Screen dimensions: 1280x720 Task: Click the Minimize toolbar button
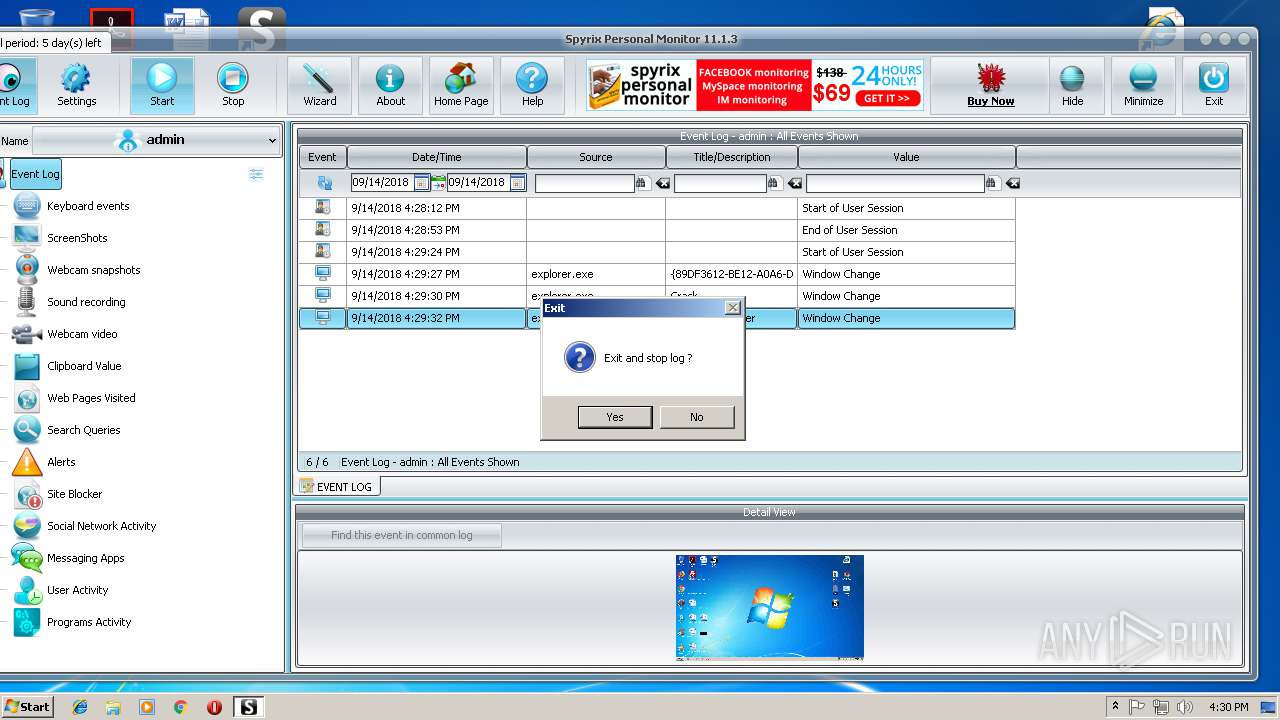click(x=1143, y=86)
